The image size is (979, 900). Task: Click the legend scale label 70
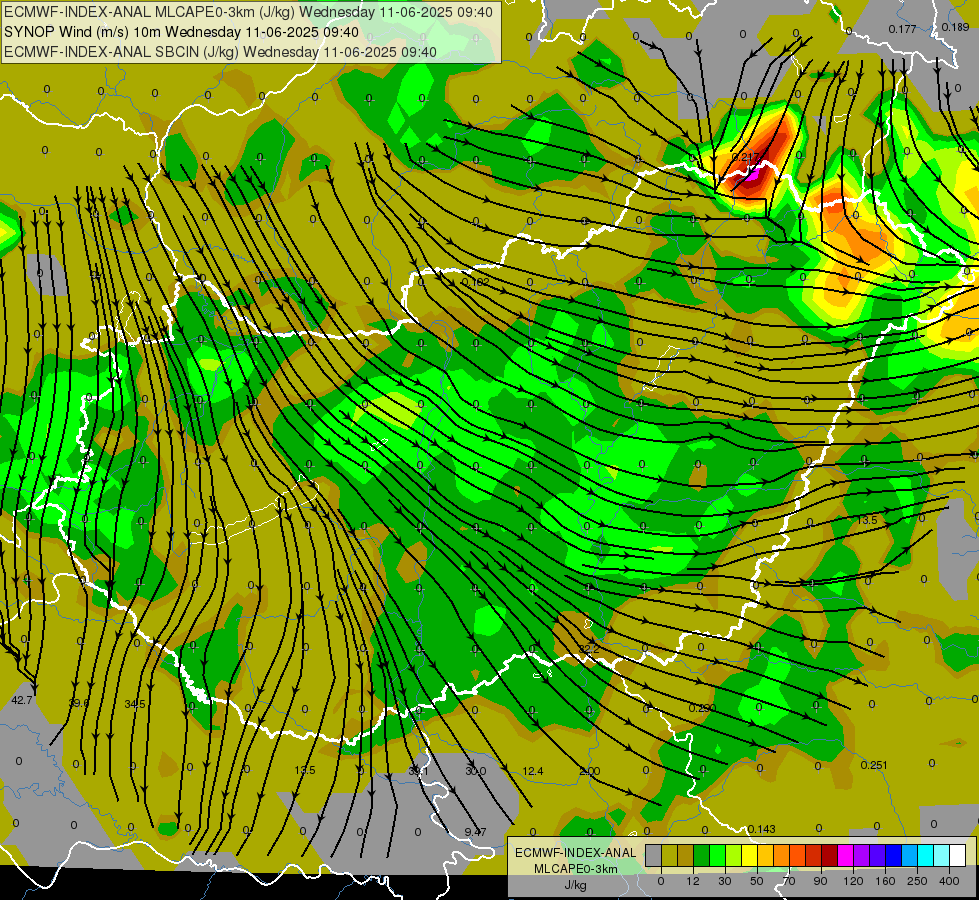[789, 881]
